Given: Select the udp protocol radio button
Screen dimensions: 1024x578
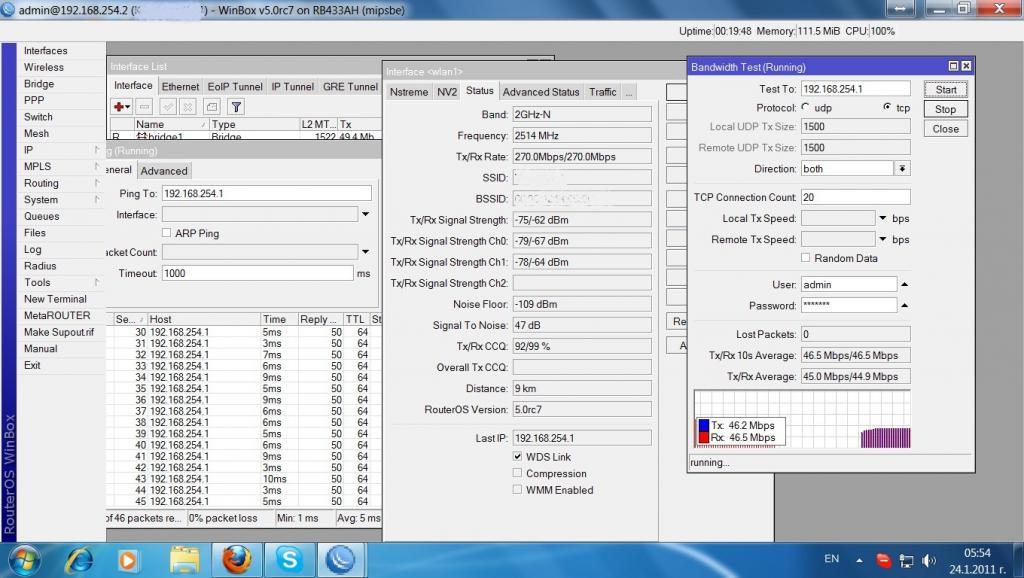Looking at the screenshot, I should (x=805, y=108).
